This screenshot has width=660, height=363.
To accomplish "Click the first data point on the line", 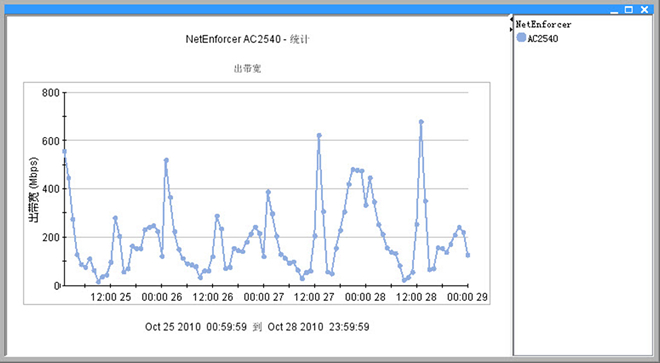I will tap(64, 151).
